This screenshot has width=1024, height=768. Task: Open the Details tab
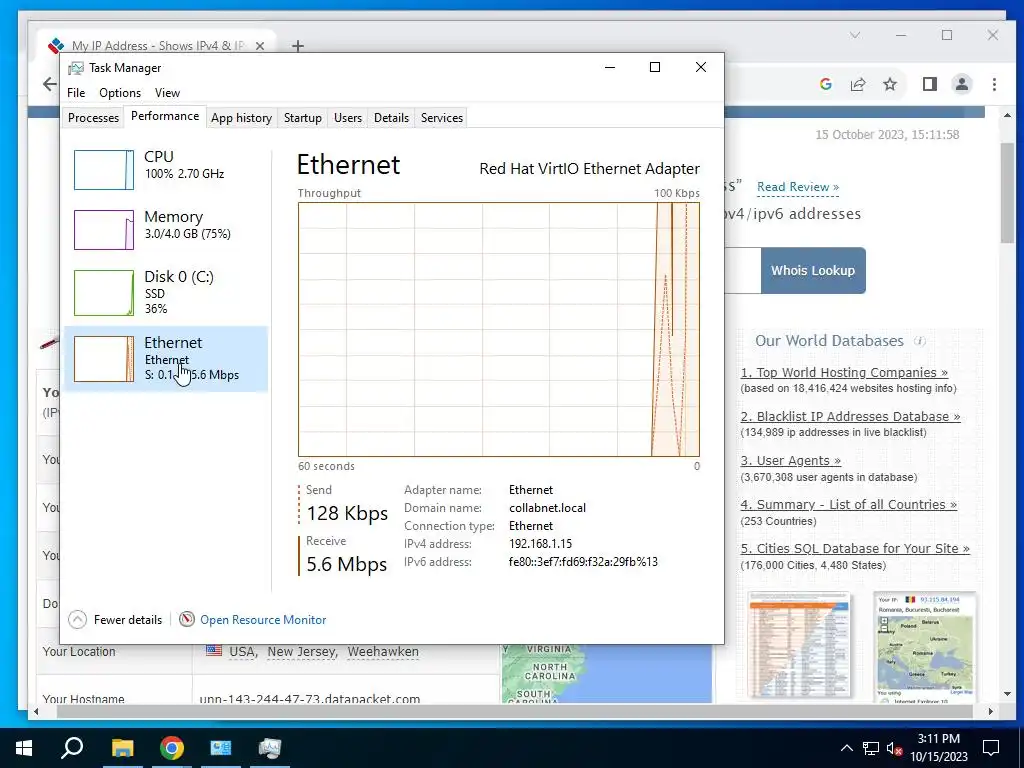pos(391,118)
